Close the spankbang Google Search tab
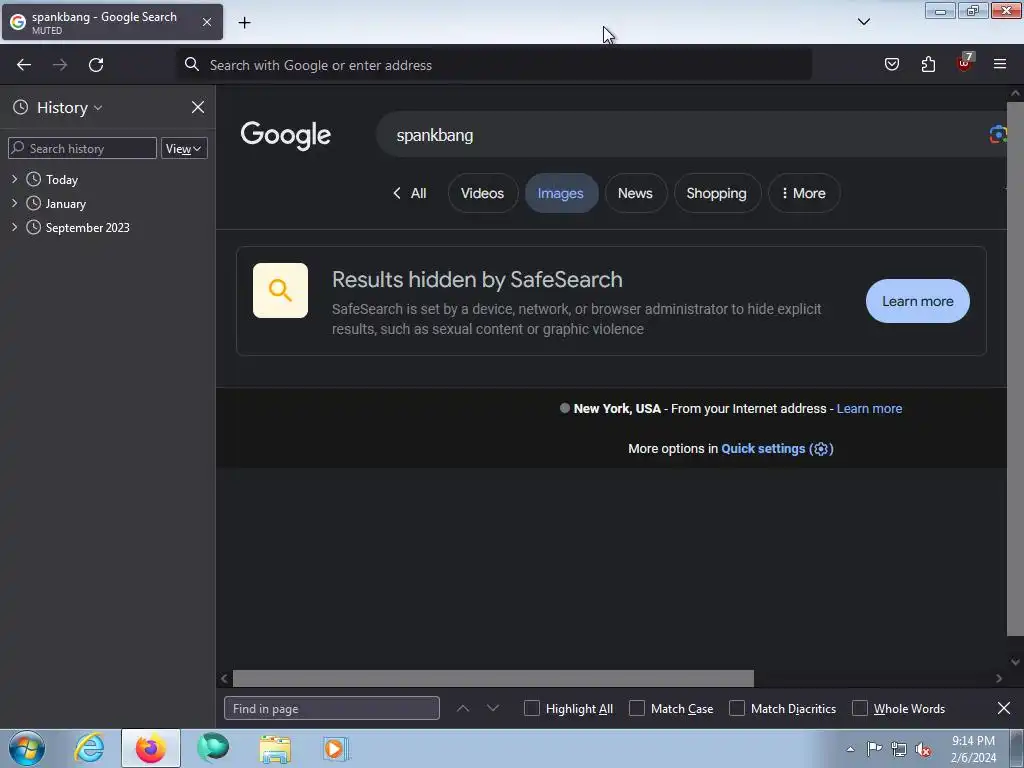 coord(206,22)
